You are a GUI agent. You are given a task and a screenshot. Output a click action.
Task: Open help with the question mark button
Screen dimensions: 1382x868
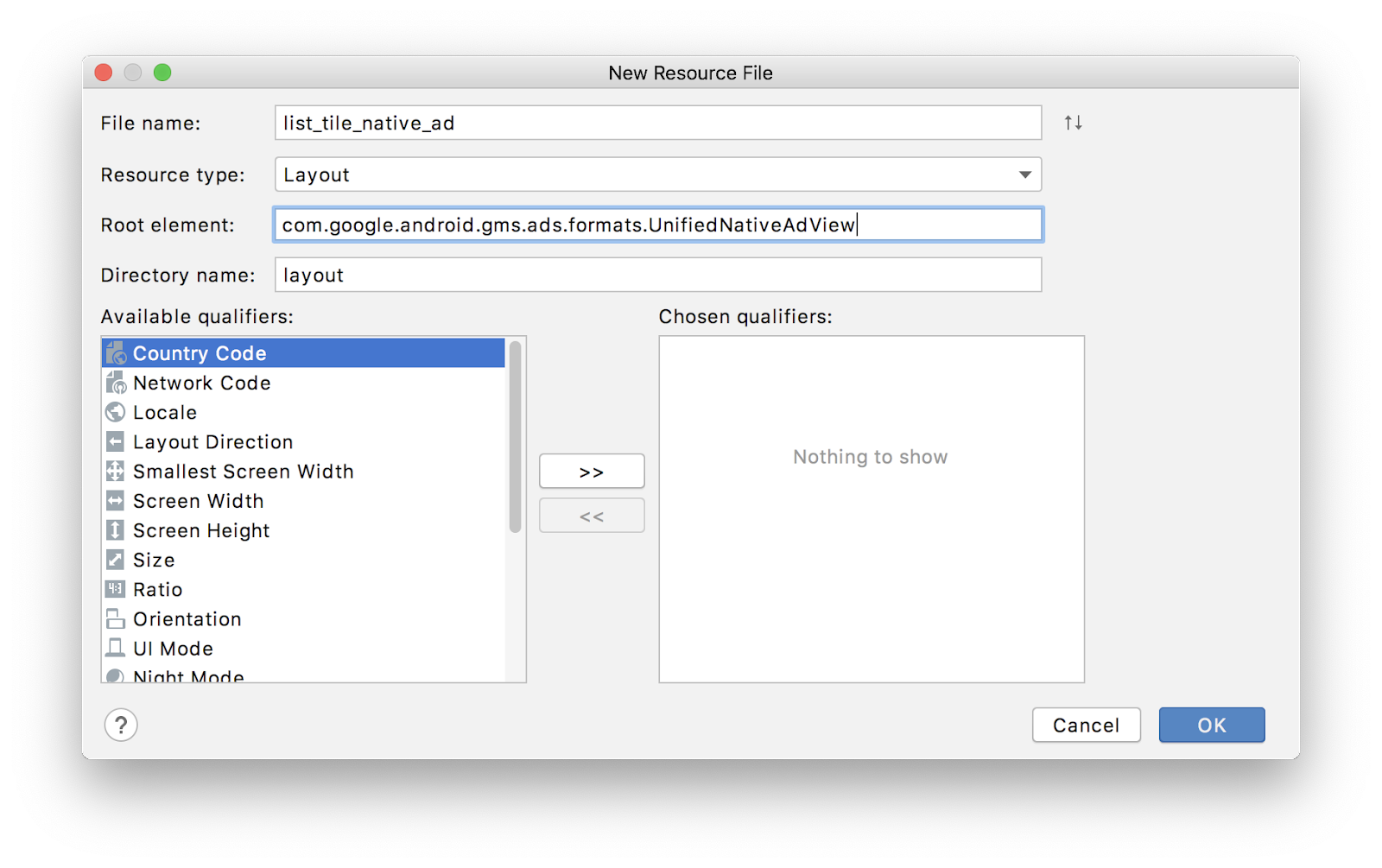tap(121, 725)
